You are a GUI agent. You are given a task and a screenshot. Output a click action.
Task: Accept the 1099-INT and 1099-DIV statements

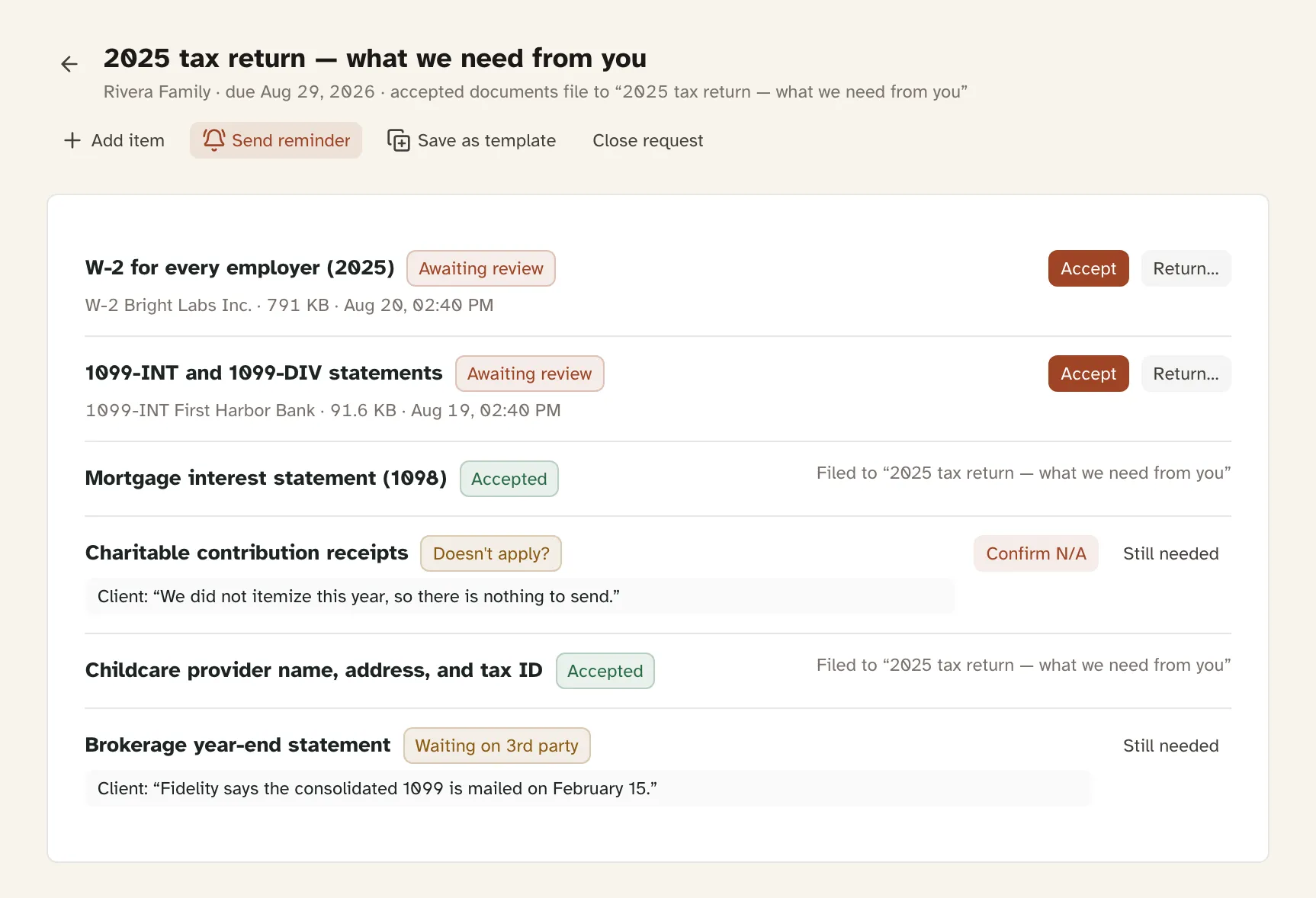pyautogui.click(x=1088, y=374)
